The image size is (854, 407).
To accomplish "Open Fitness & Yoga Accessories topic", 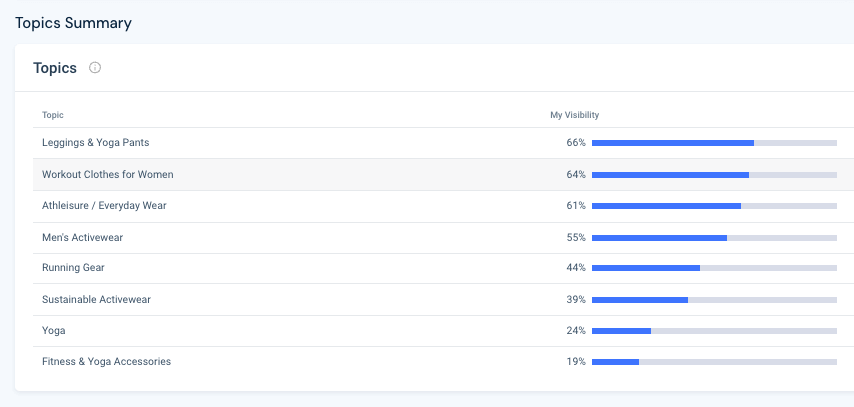I will [106, 362].
